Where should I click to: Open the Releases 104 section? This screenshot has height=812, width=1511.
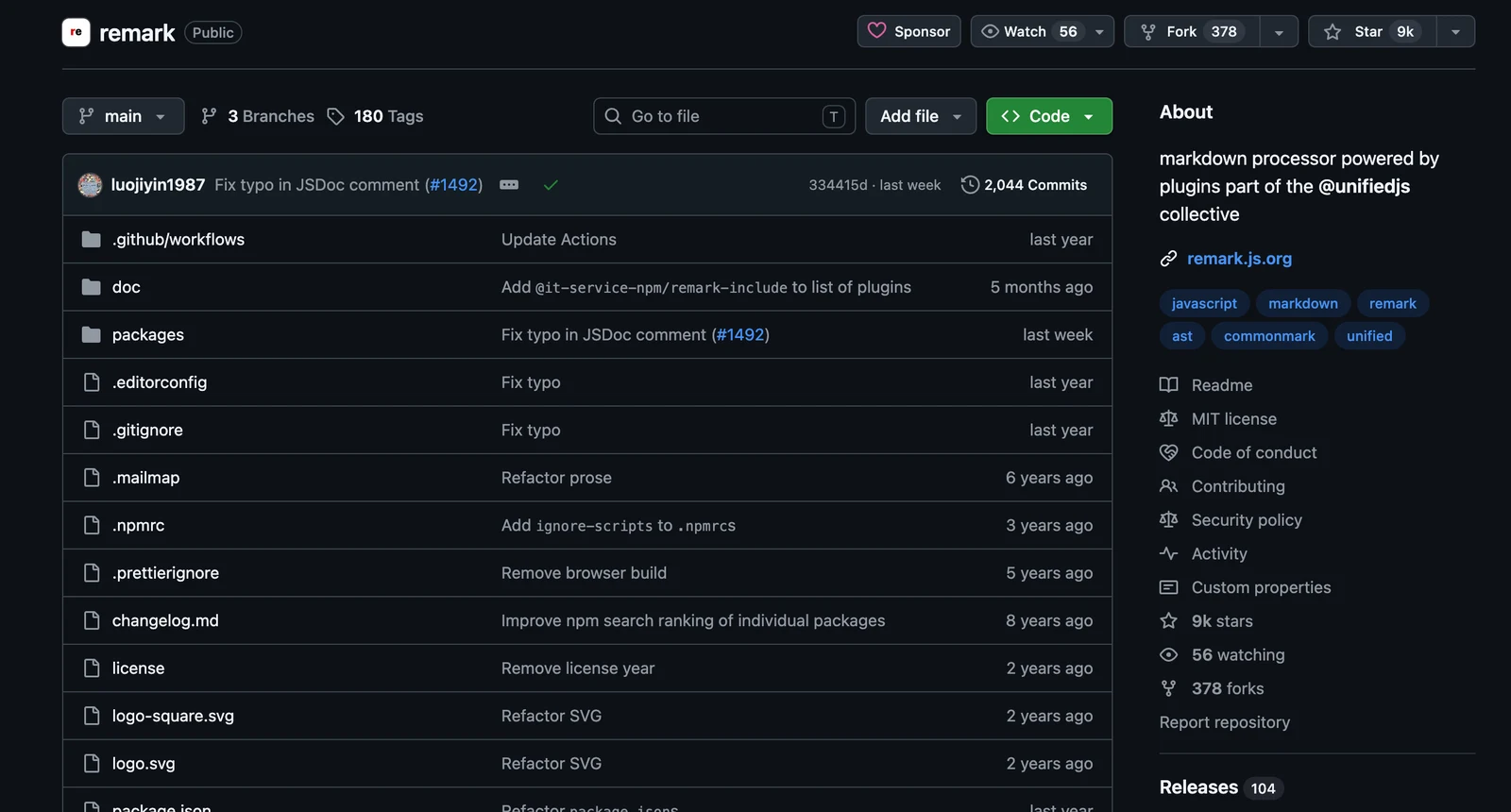click(1221, 787)
